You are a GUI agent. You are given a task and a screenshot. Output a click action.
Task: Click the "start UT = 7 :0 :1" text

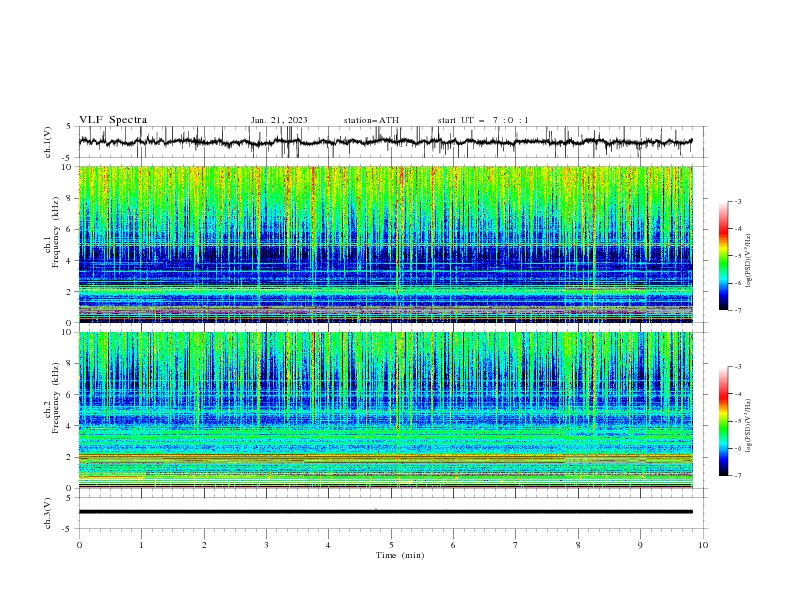pos(483,120)
